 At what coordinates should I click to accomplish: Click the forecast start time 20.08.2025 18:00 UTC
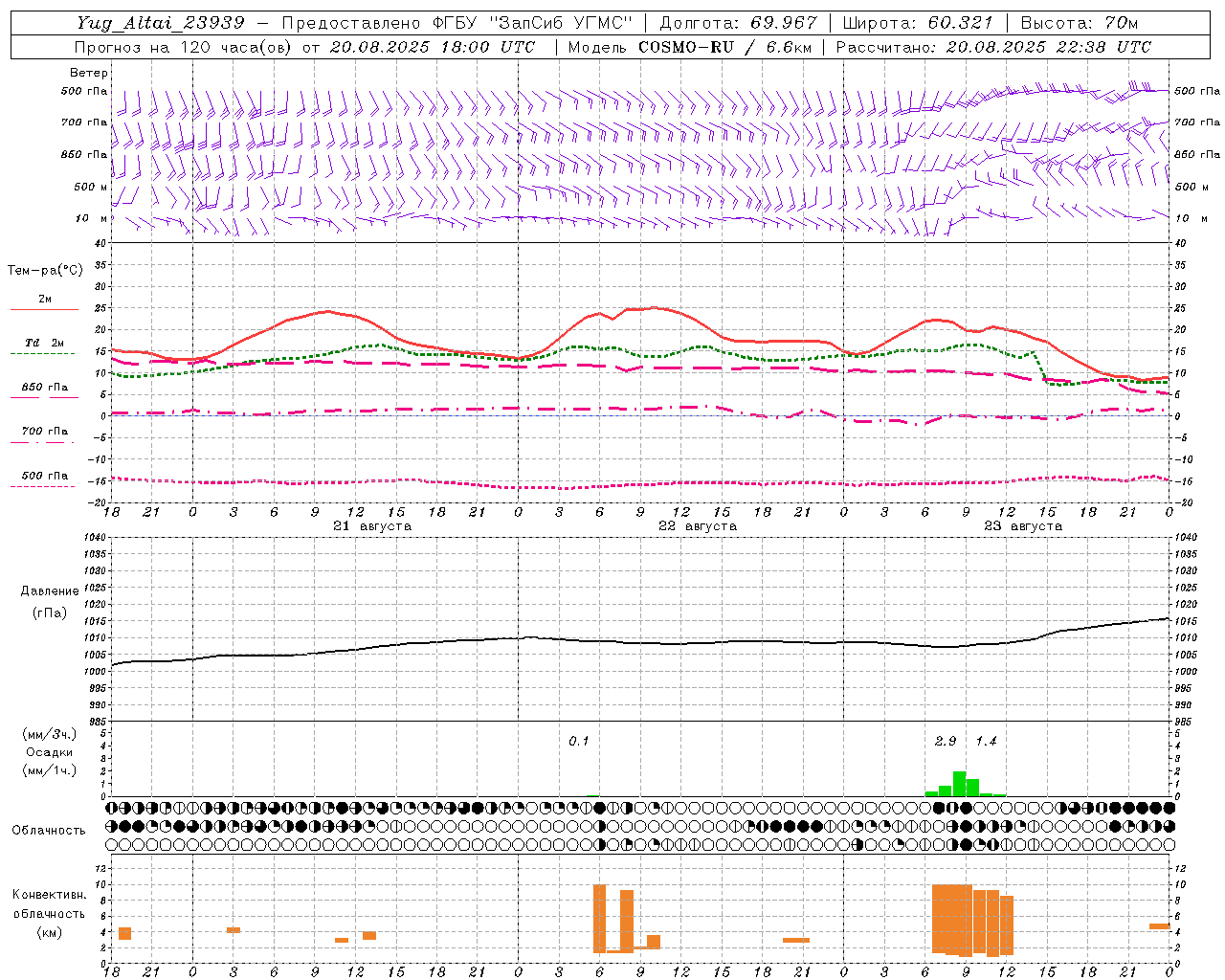tap(433, 47)
